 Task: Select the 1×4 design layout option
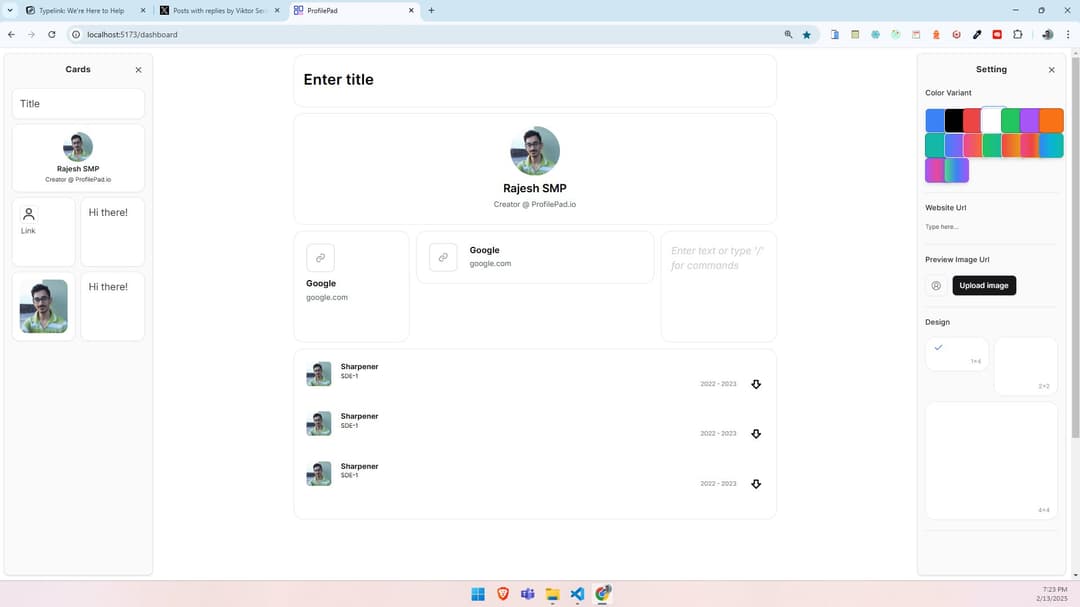click(x=956, y=354)
